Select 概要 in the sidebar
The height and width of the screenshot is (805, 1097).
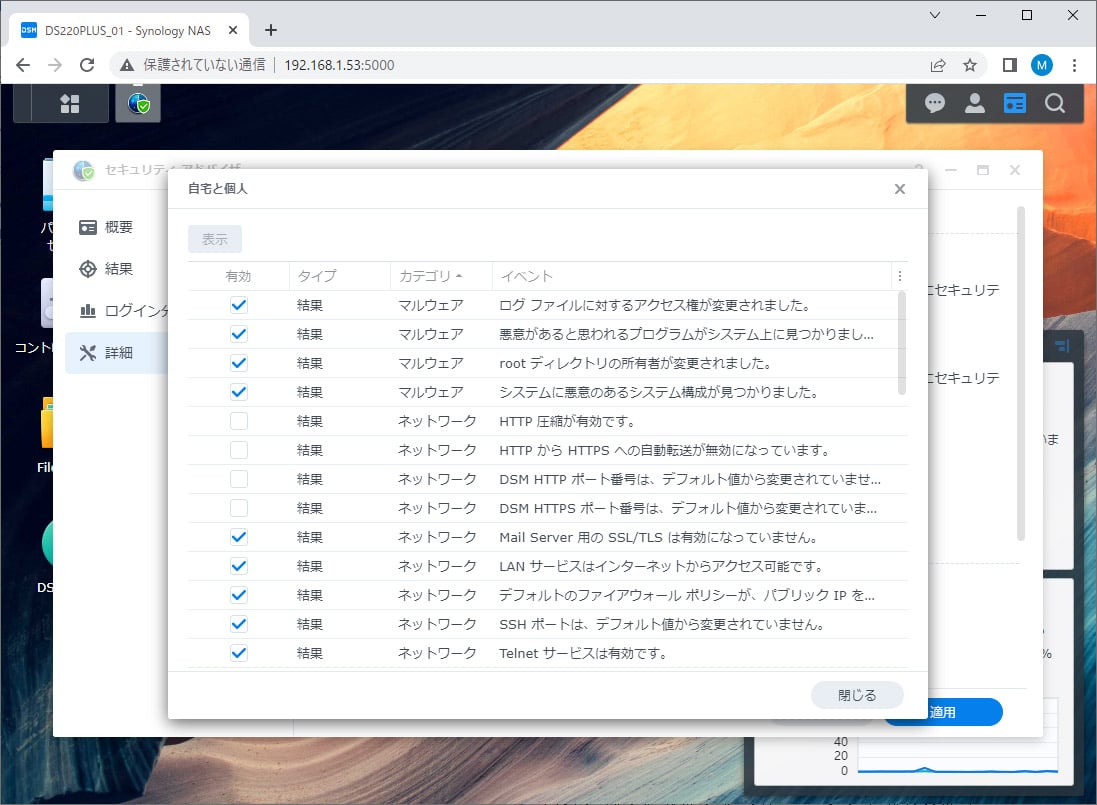tap(118, 227)
